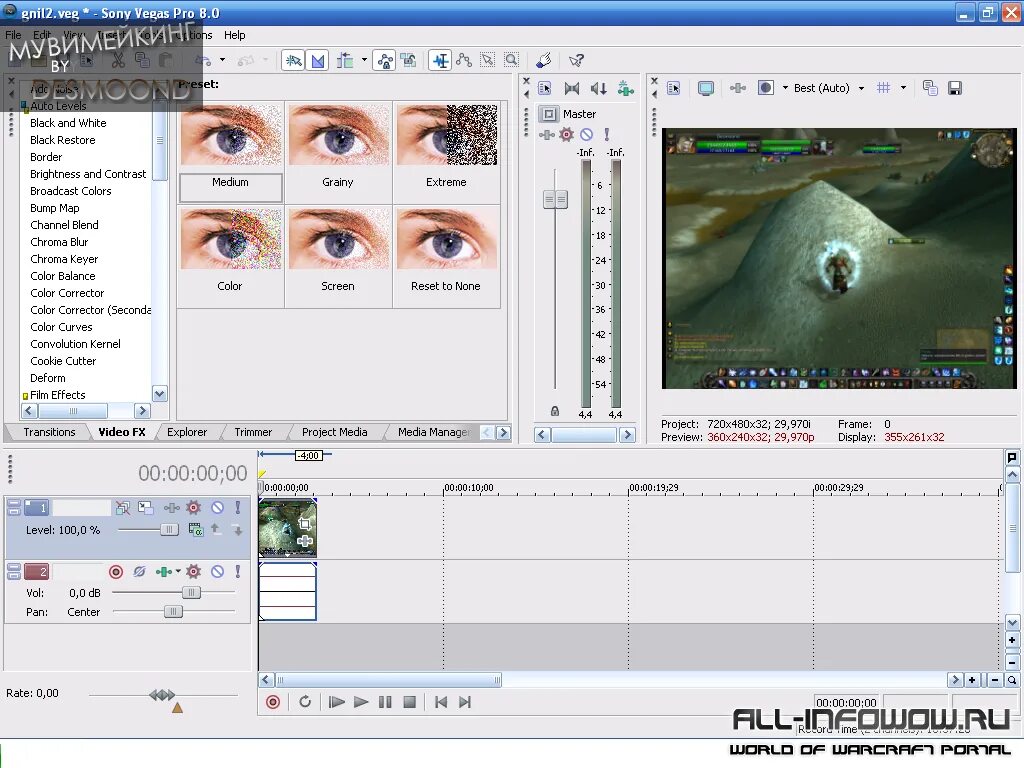Toggle loop playback icon
1024x768 pixels.
(305, 702)
